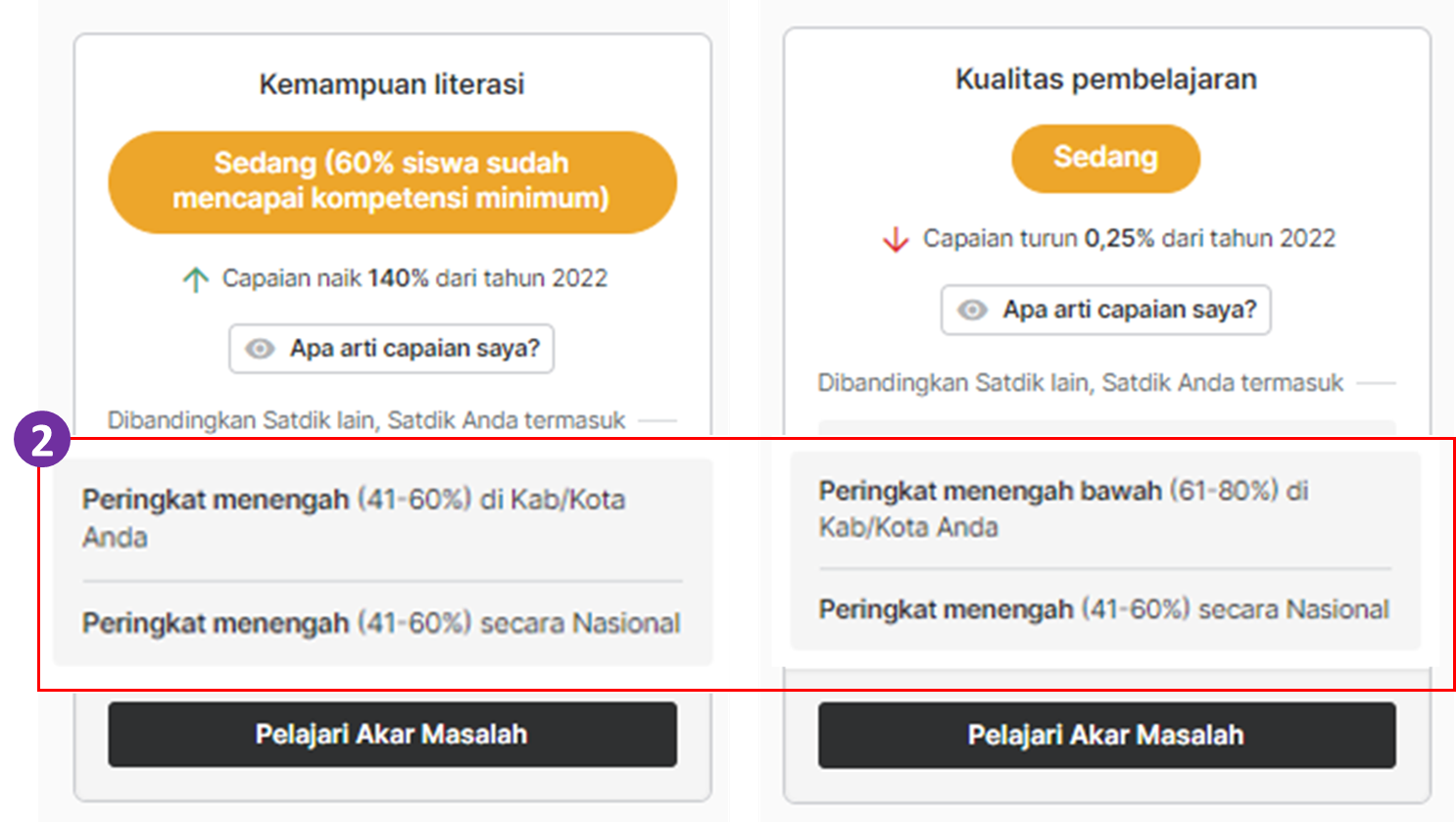Click the Kualitas pembelajaran card title

[x=1106, y=79]
